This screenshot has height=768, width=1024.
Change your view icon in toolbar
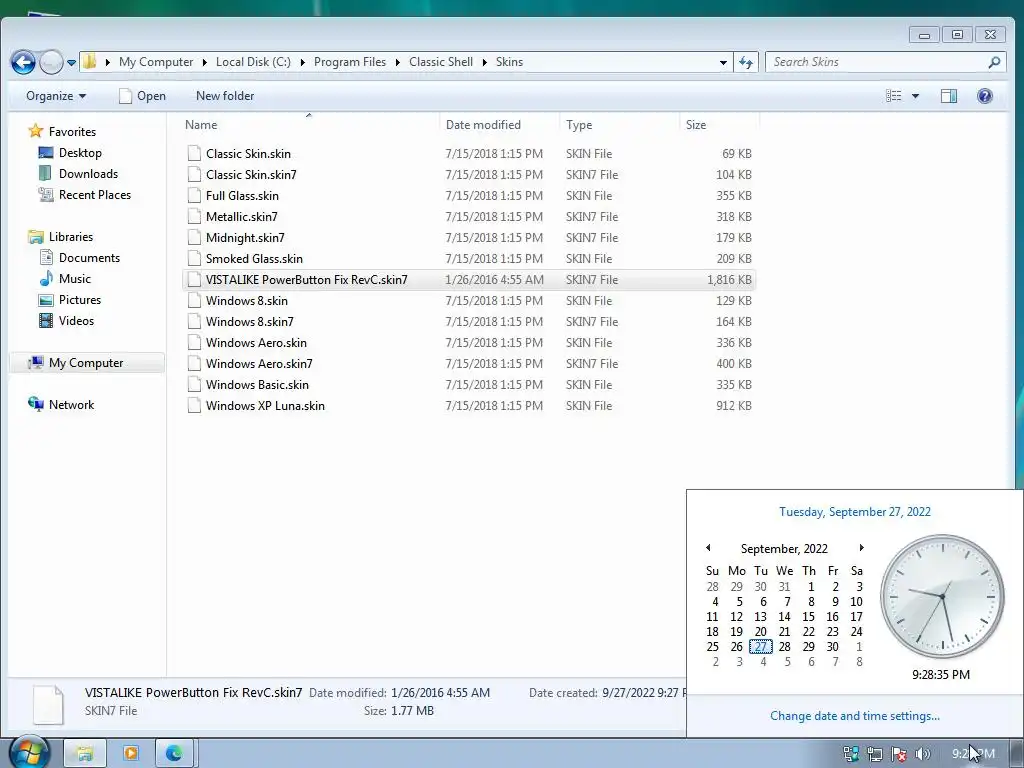[x=893, y=96]
